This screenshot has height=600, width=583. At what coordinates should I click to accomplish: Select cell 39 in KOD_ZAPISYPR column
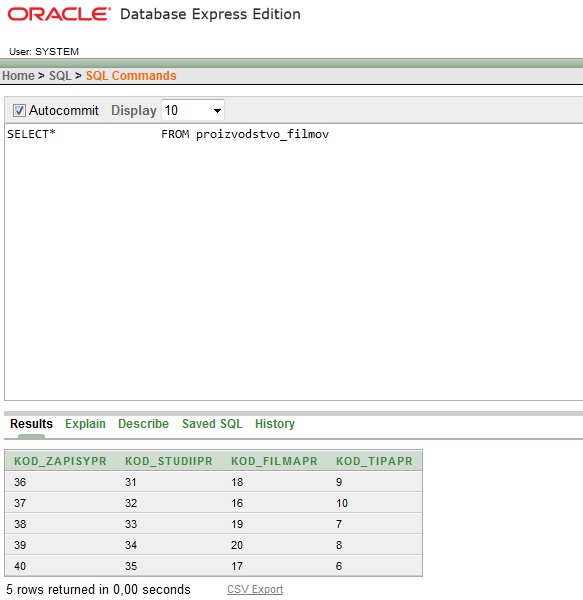20,545
